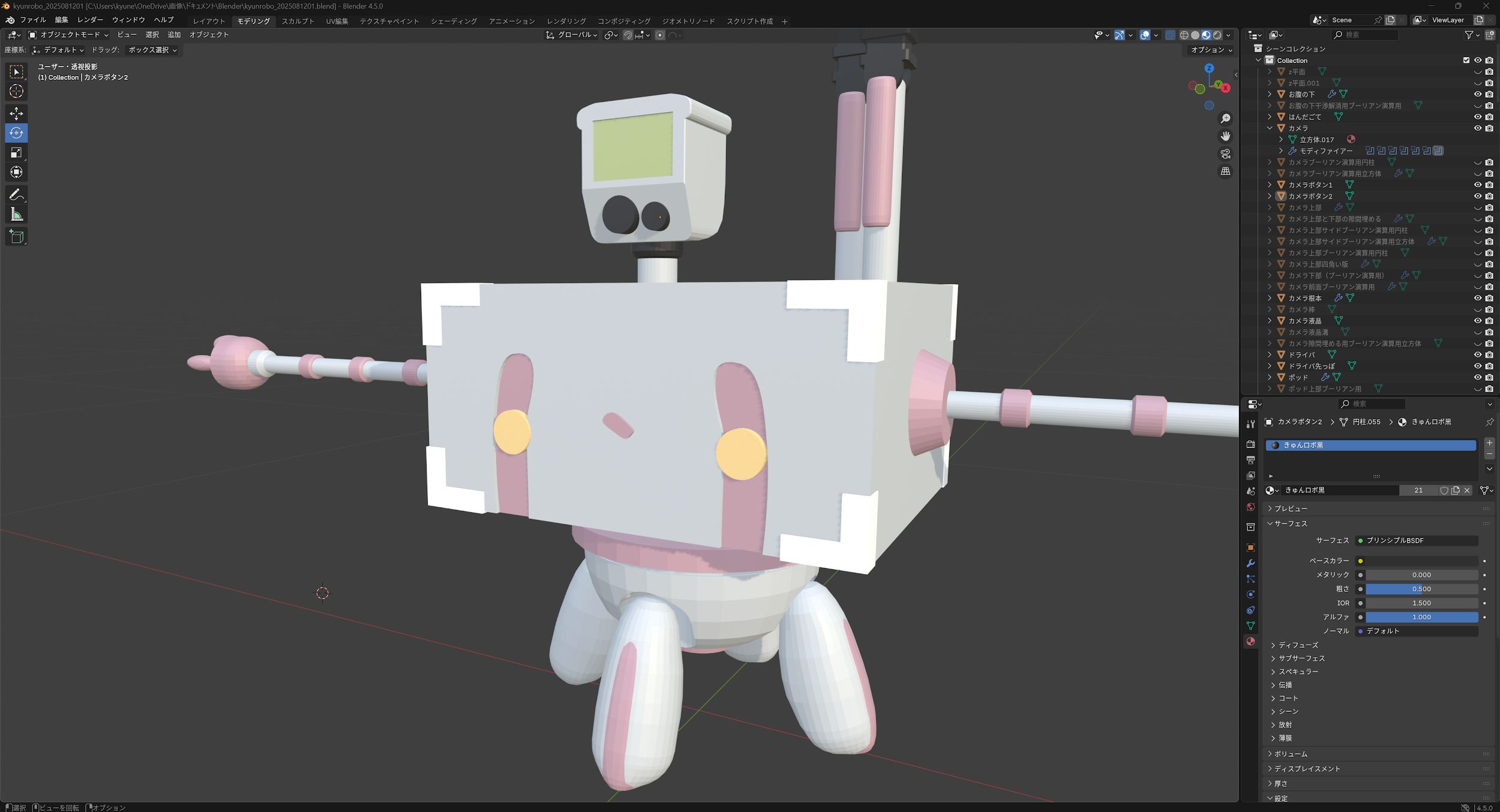
Task: Open the Modifier properties wrench tab
Action: point(1250,563)
